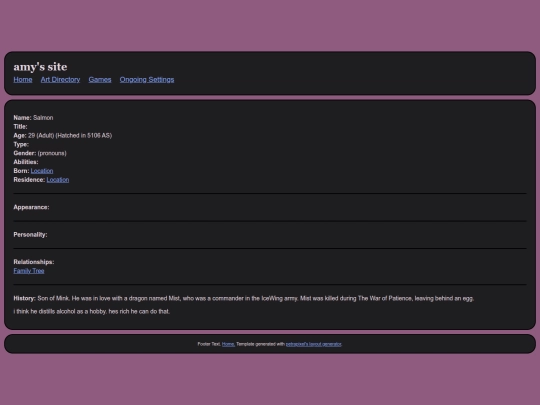The height and width of the screenshot is (405, 540).
Task: Click the "Type:" label
Action: click(x=21, y=145)
